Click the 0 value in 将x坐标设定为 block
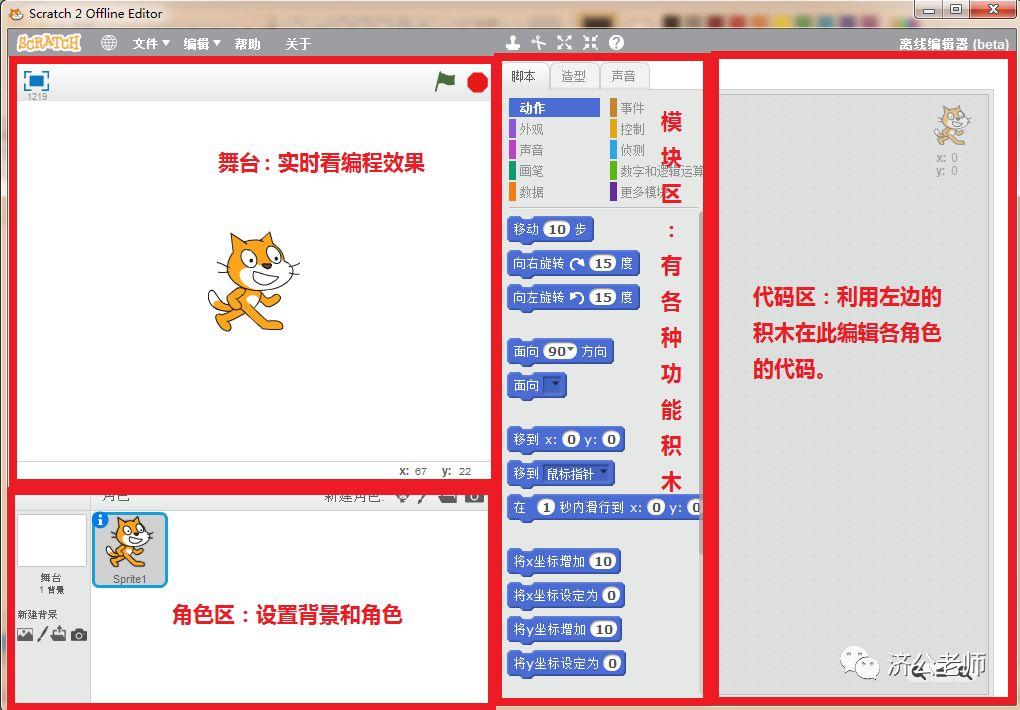 [x=611, y=595]
